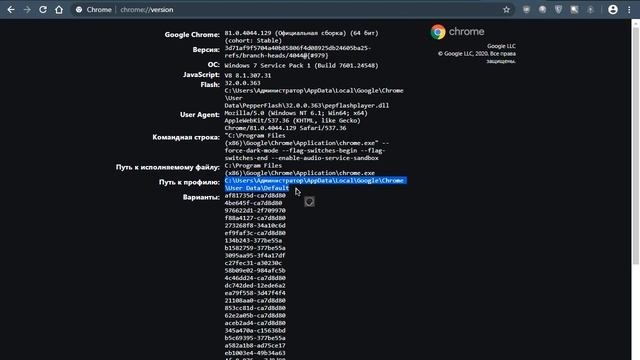Screen dimensions: 640x360
Task: Click the 'Flash:' label
Action: pos(210,85)
